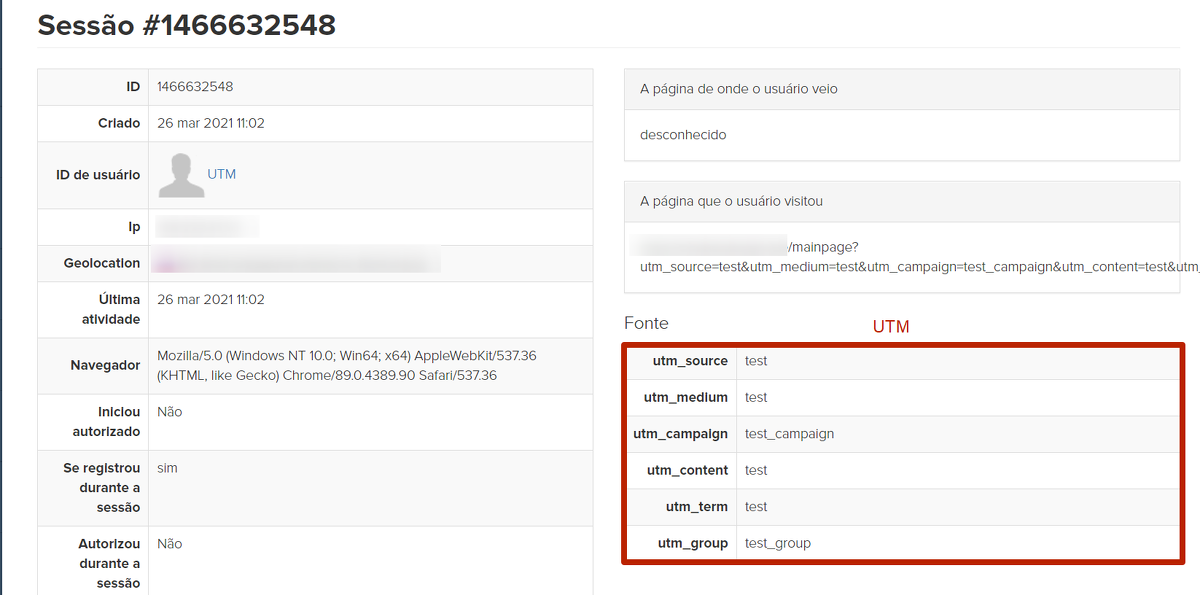Image resolution: width=1200 pixels, height=595 pixels.
Task: Select the utm_campaign value test_campaign
Action: click(789, 434)
